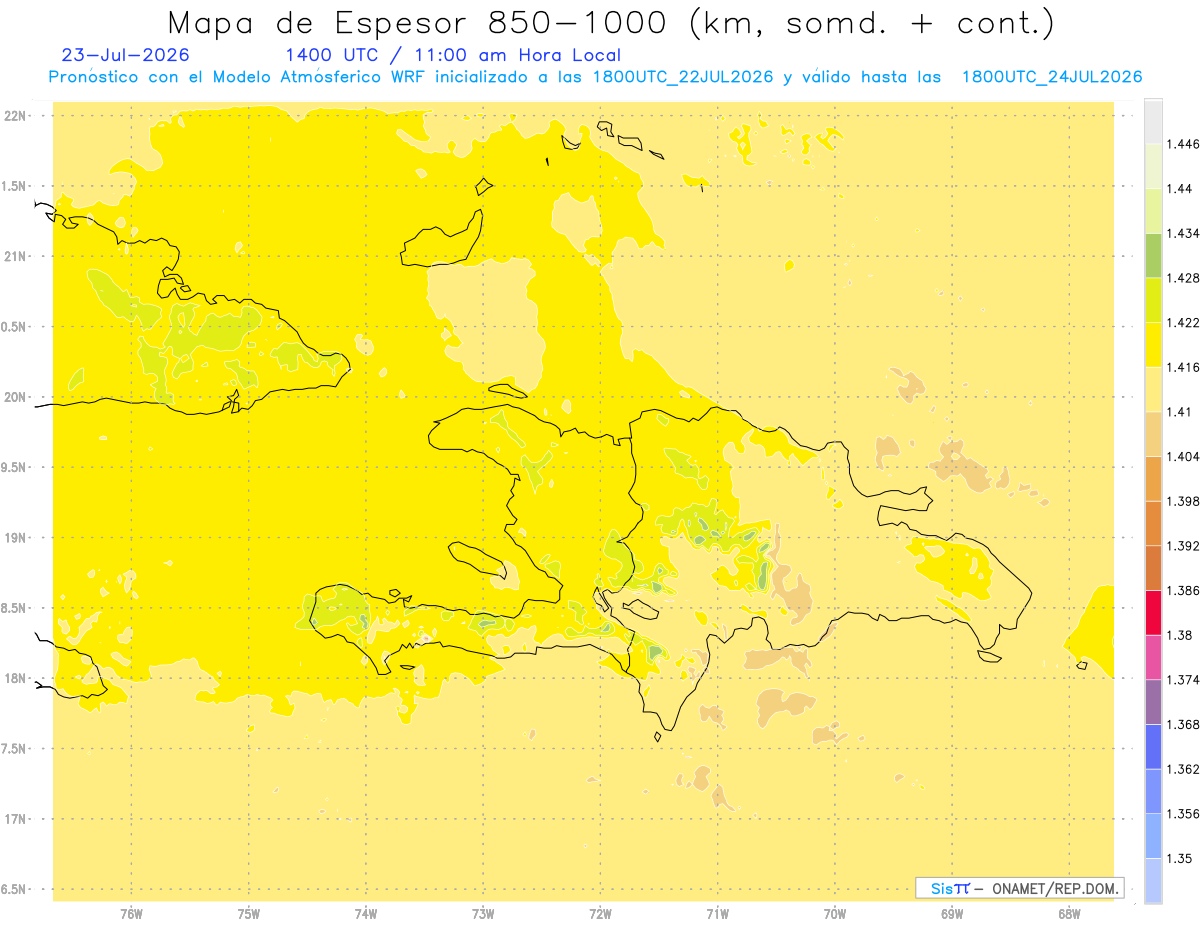Click the orange swatch between 1.398 and 1.404
The image size is (1200, 927).
pyautogui.click(x=1153, y=478)
